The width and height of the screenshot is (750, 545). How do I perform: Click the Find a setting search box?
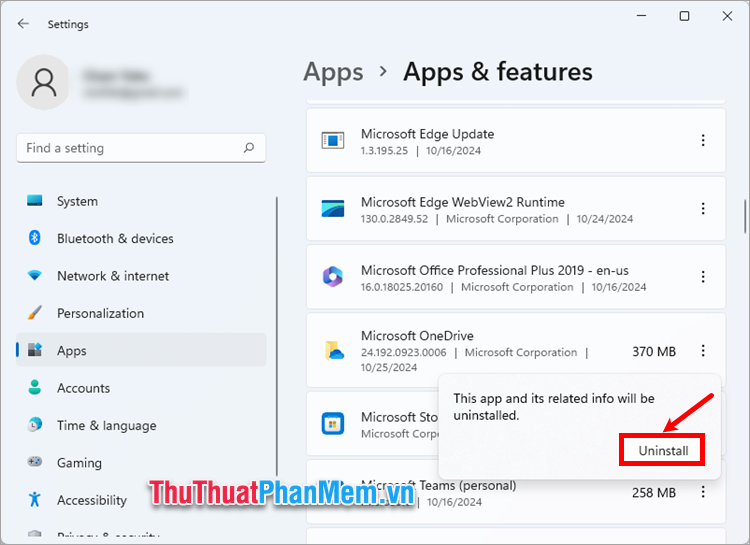141,148
